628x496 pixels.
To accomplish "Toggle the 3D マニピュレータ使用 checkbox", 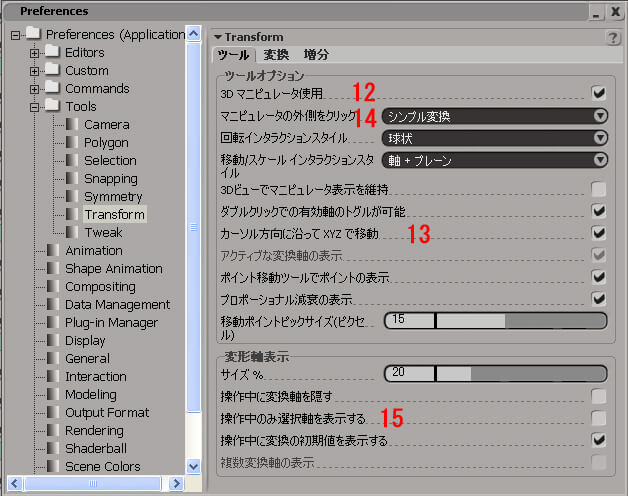I will (599, 93).
